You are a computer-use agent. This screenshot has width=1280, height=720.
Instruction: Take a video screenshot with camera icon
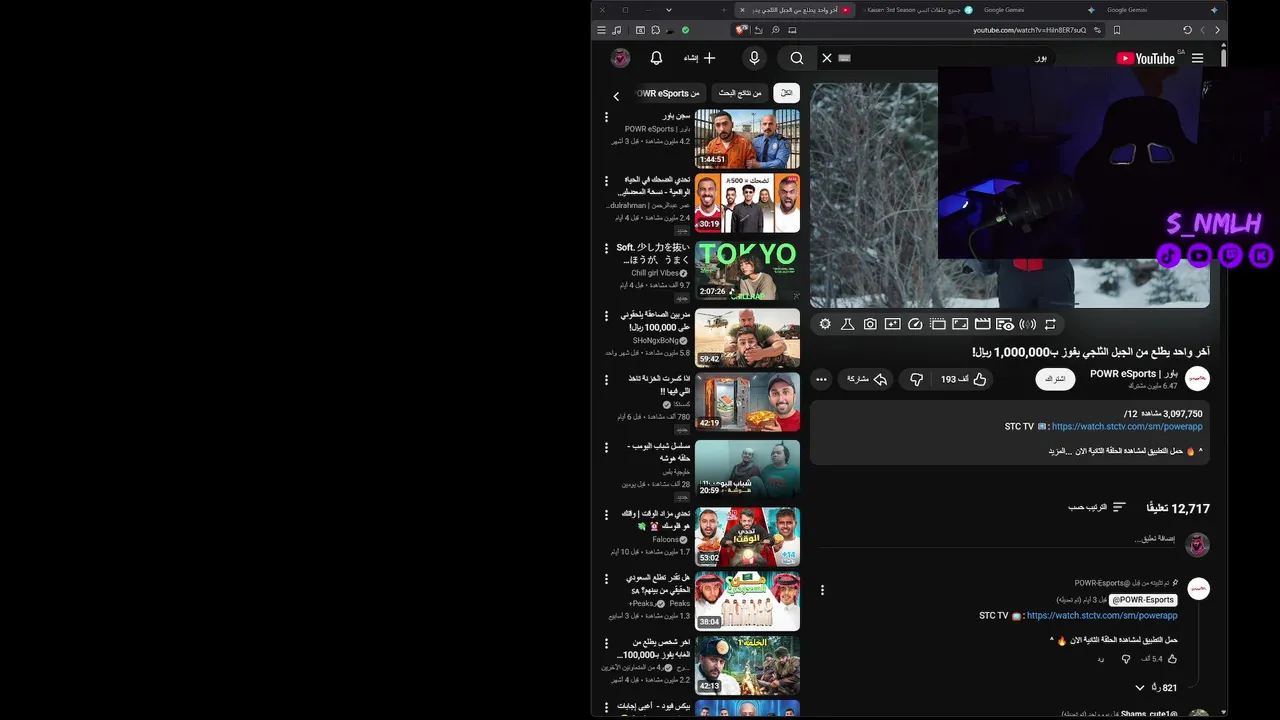870,324
